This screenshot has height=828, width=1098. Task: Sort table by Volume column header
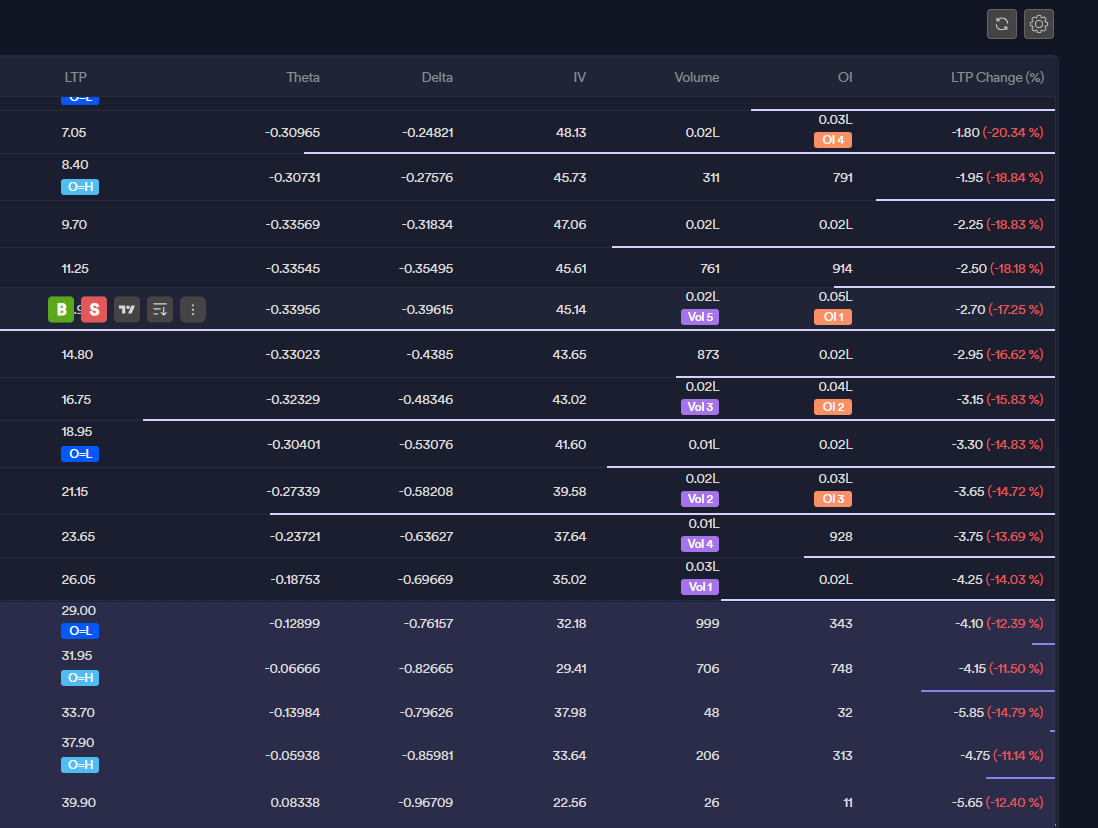[x=696, y=77]
